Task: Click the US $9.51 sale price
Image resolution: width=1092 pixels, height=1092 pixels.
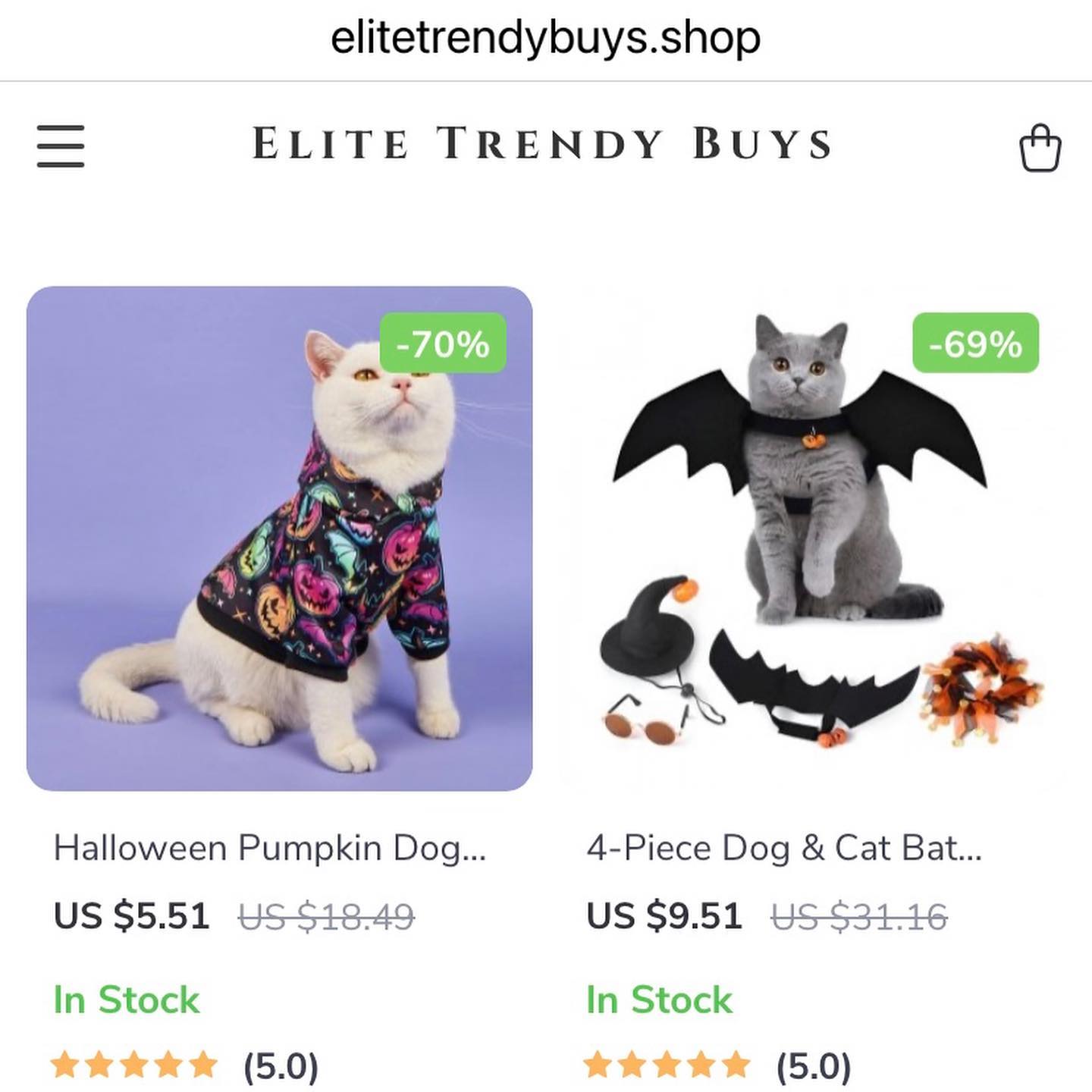Action: click(664, 915)
